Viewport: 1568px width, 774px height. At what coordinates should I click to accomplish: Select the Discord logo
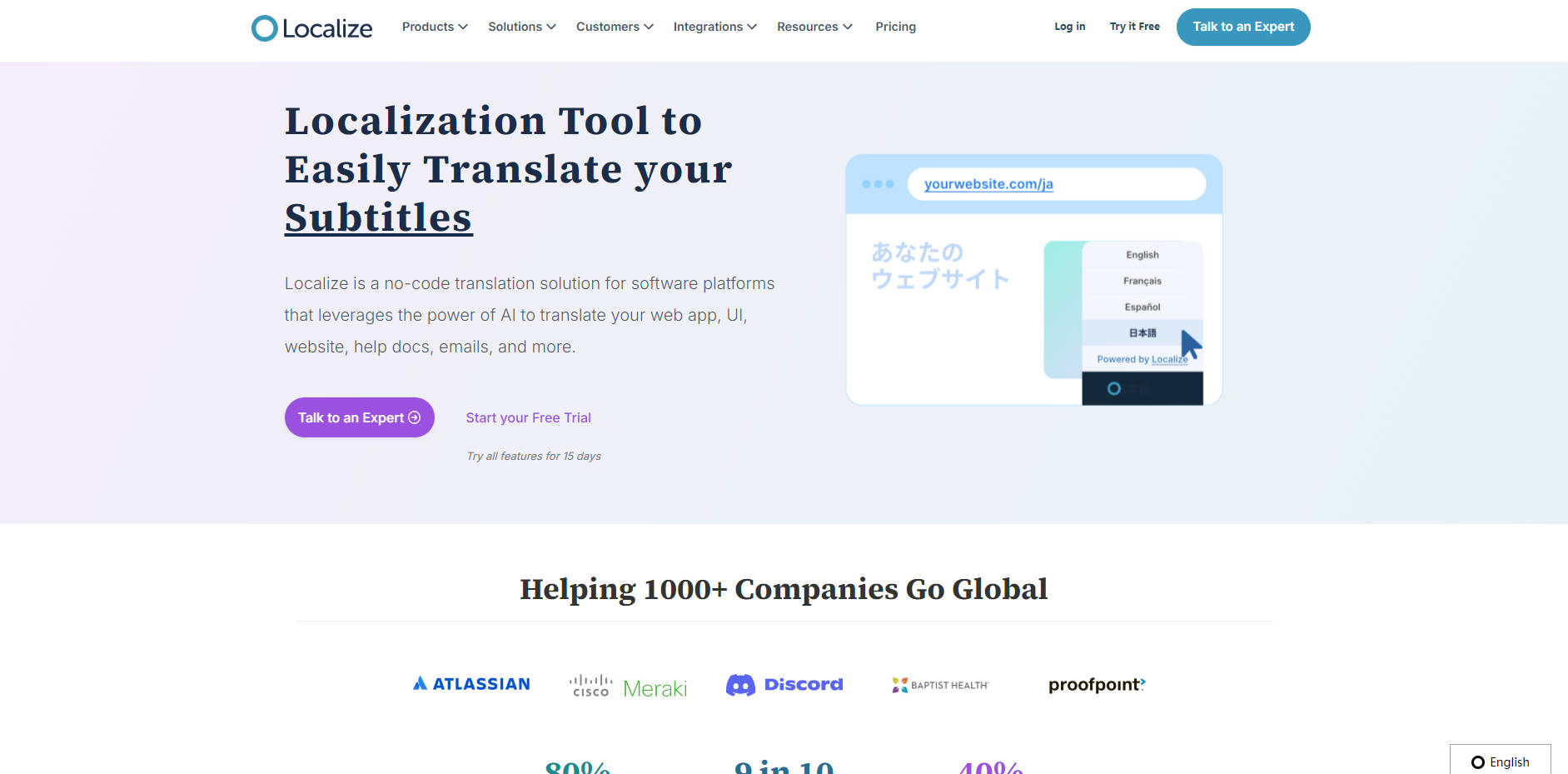pos(784,684)
